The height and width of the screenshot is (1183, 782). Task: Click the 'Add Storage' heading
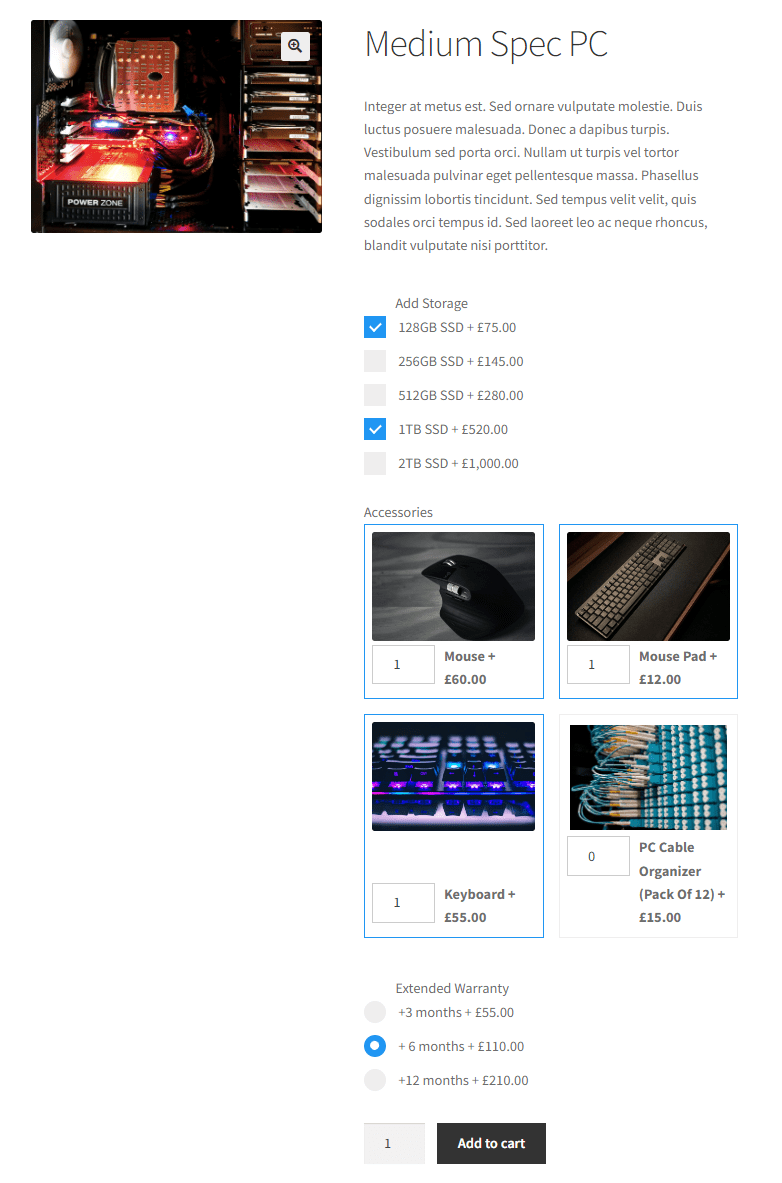432,303
